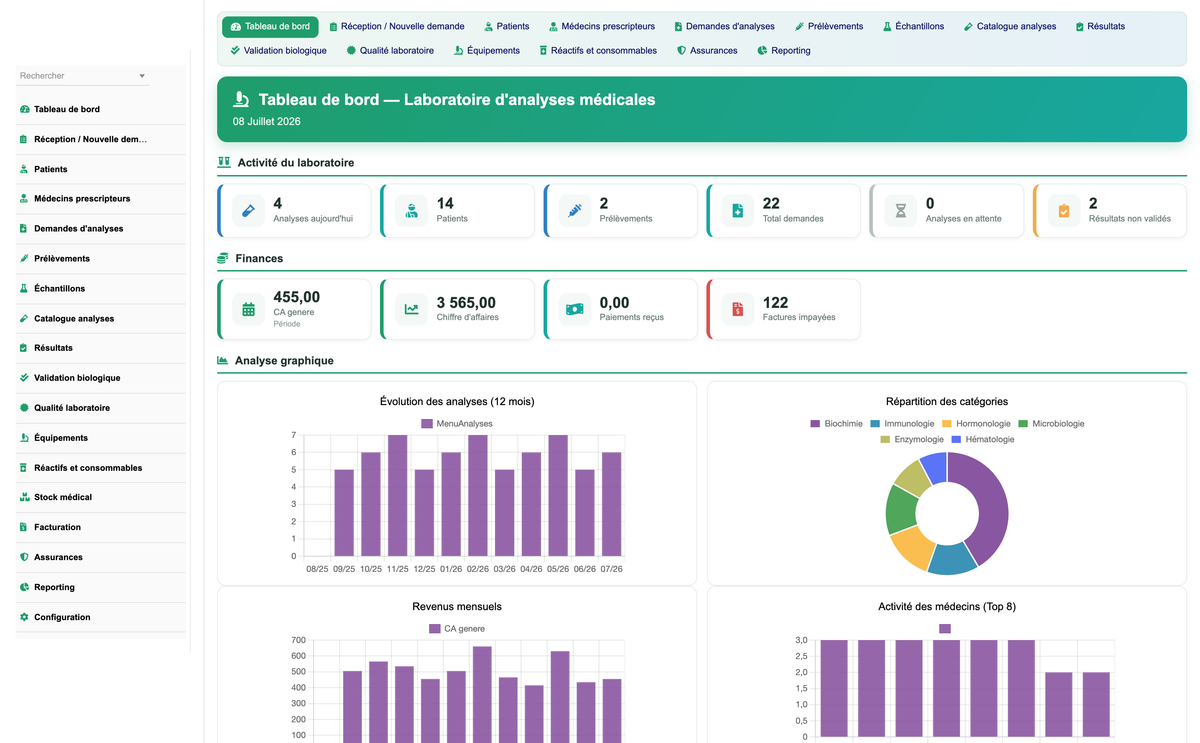
Task: Click the 11/25 bar in Évolution des analyses chart
Action: pos(397,495)
